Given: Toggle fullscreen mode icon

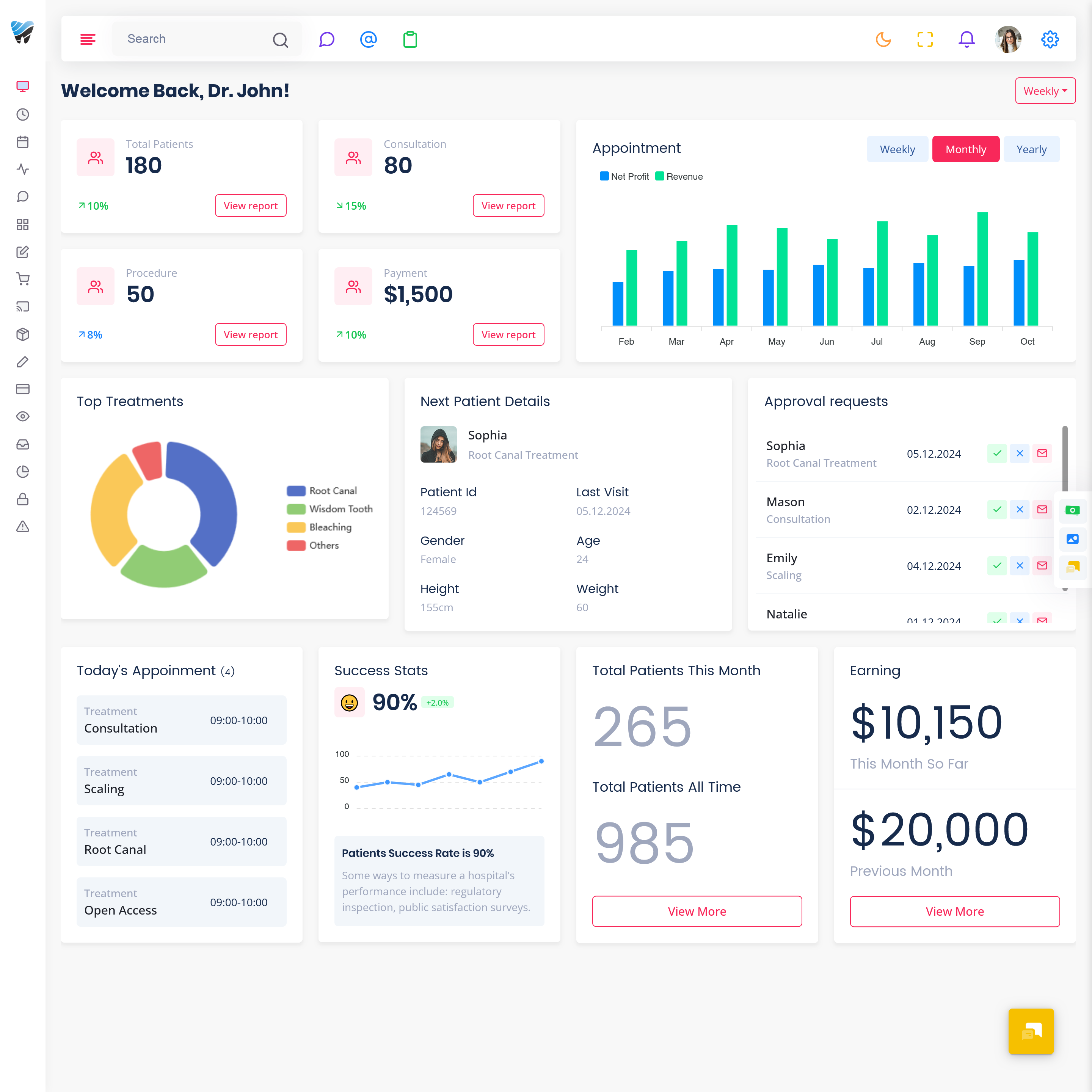Looking at the screenshot, I should pos(925,39).
